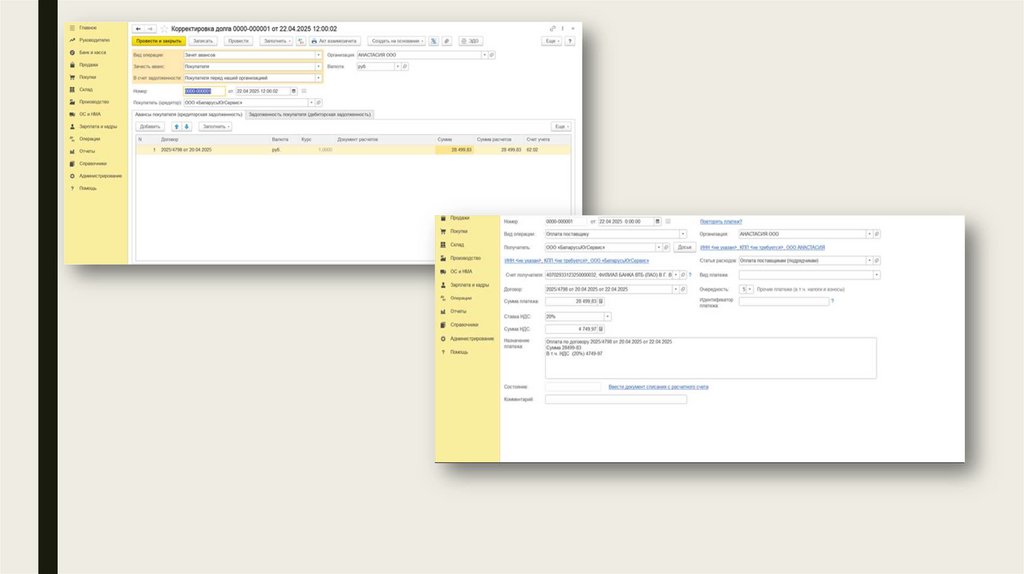Select the Авансы покупателя (кредиторская задолженность) tab
This screenshot has height=574, width=1024.
(188, 114)
